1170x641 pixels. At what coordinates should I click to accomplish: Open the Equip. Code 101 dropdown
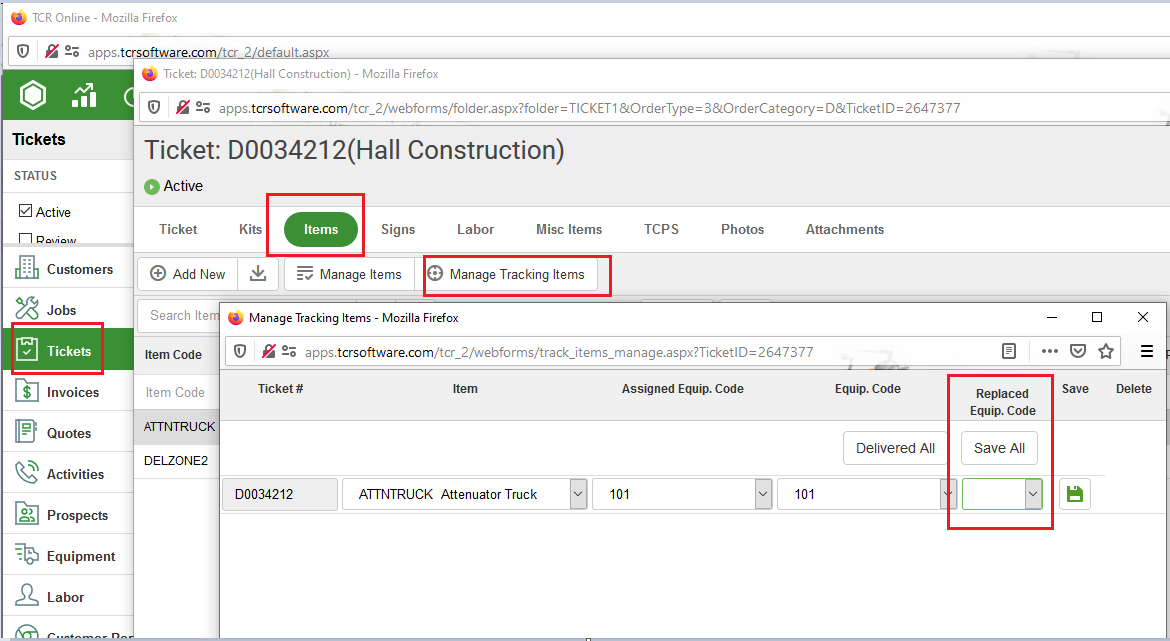tap(947, 494)
